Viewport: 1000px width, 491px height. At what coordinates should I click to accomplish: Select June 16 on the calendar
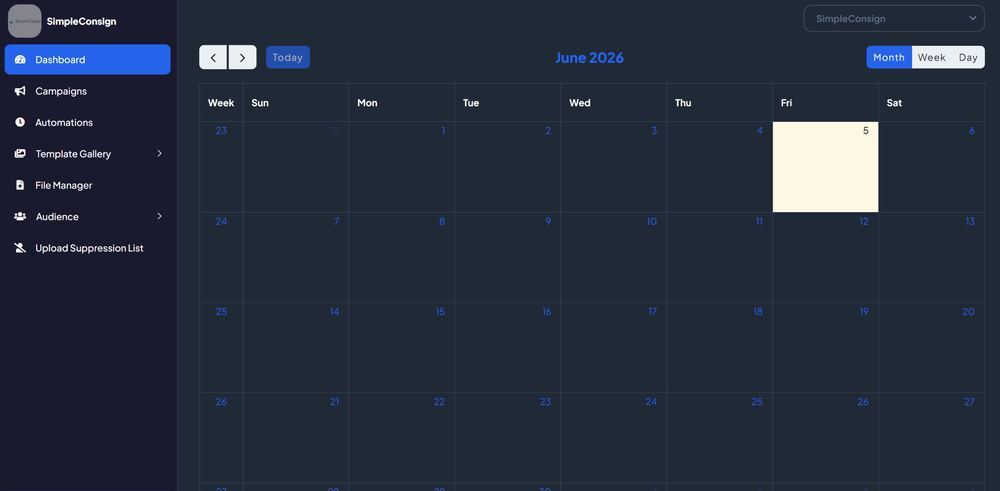[x=508, y=348]
